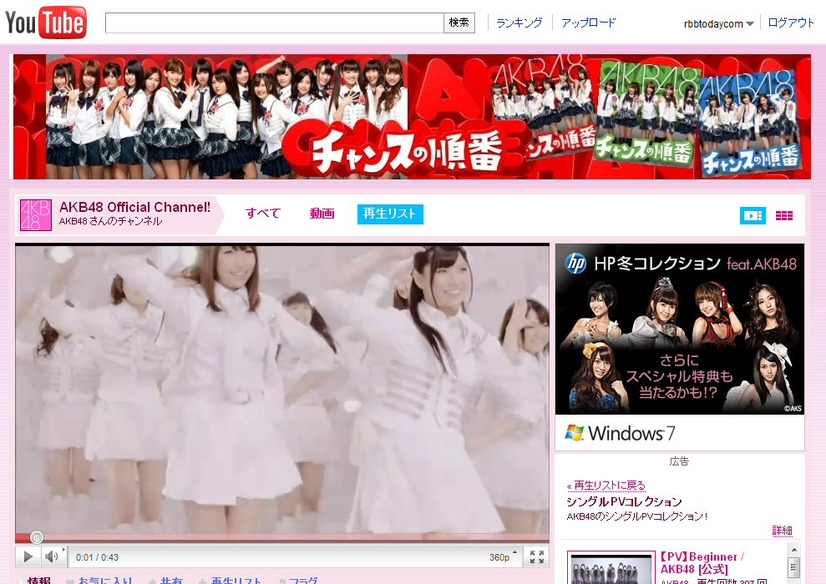The width and height of the screenshot is (826, 584).
Task: Click the 広告 label text
Action: pyautogui.click(x=679, y=461)
